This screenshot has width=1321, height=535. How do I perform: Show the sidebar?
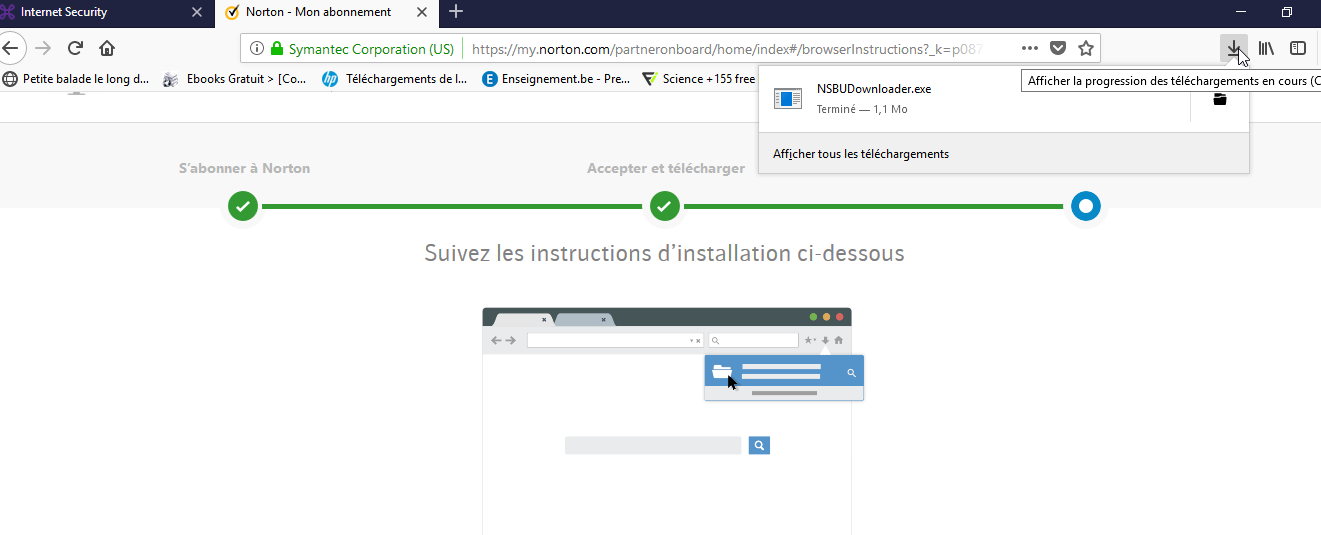[x=1298, y=48]
